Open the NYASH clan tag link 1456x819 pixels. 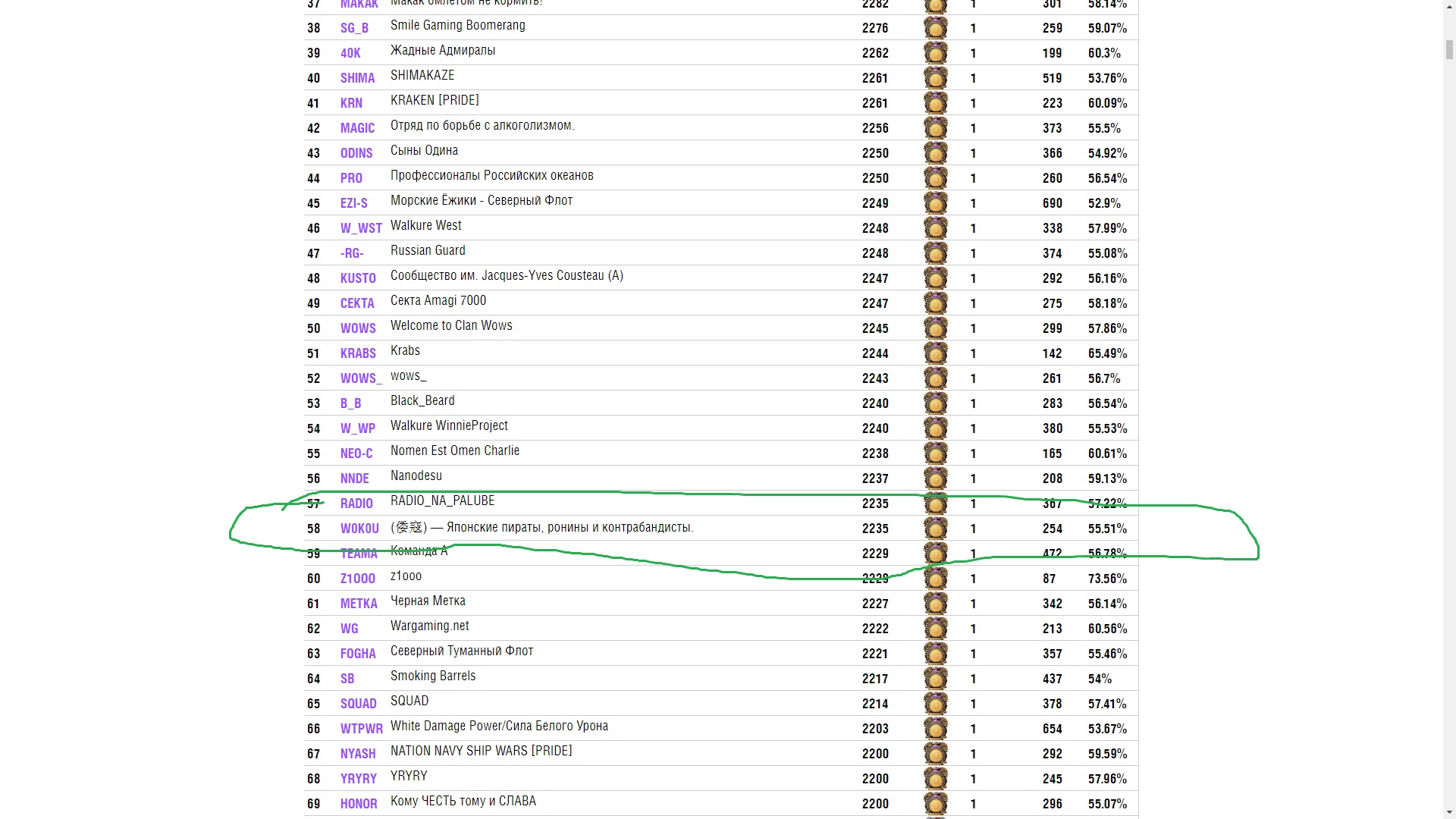point(358,754)
